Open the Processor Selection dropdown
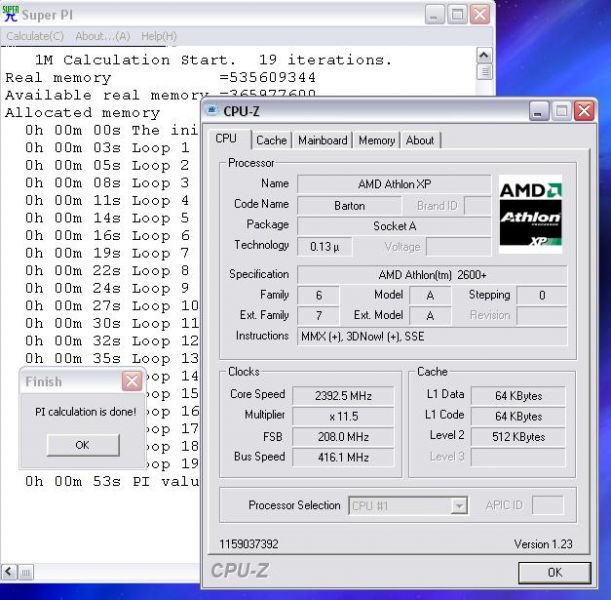The image size is (611, 600). click(459, 506)
